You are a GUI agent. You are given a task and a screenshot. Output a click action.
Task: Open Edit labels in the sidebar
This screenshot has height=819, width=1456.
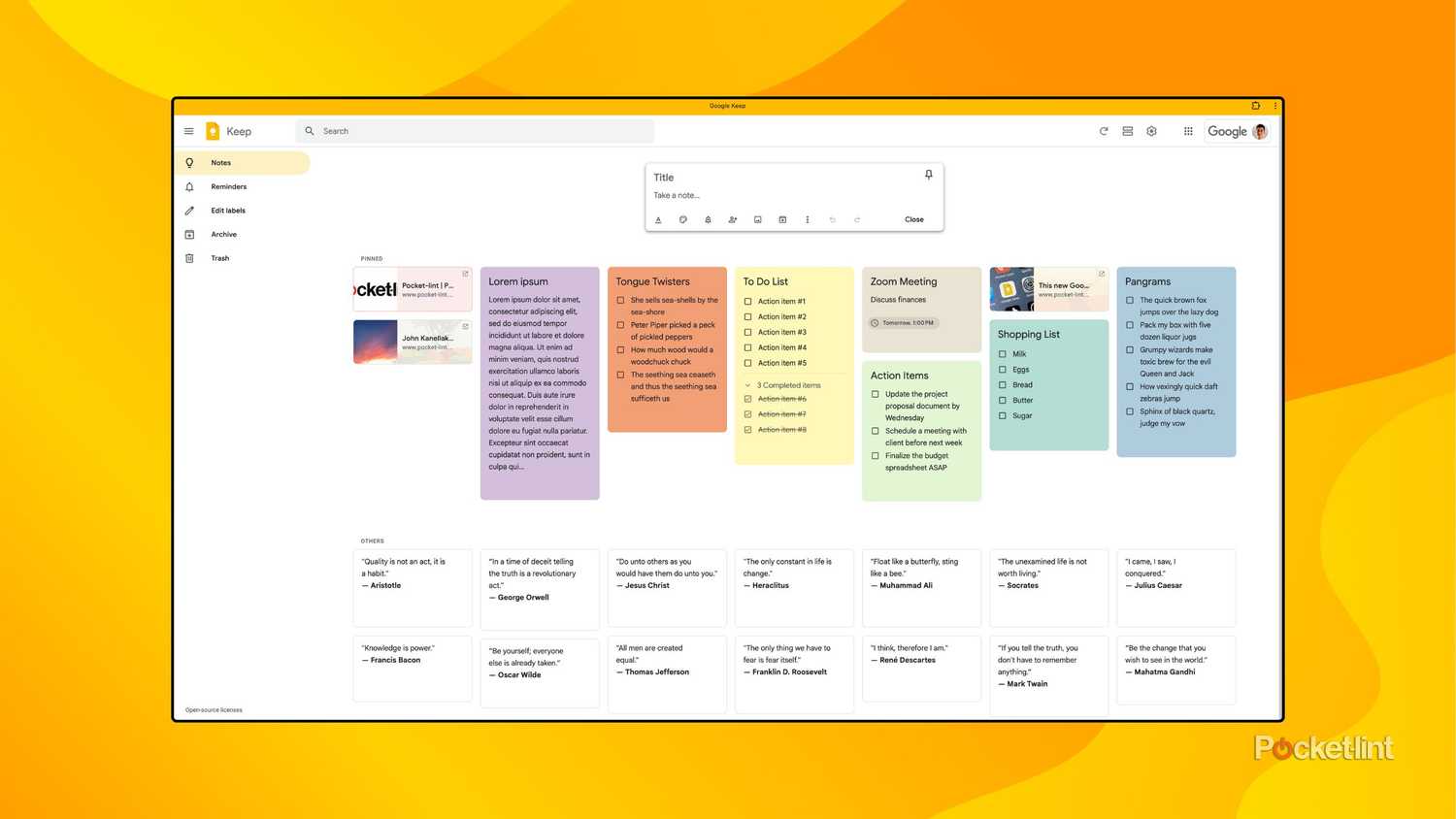tap(243, 211)
